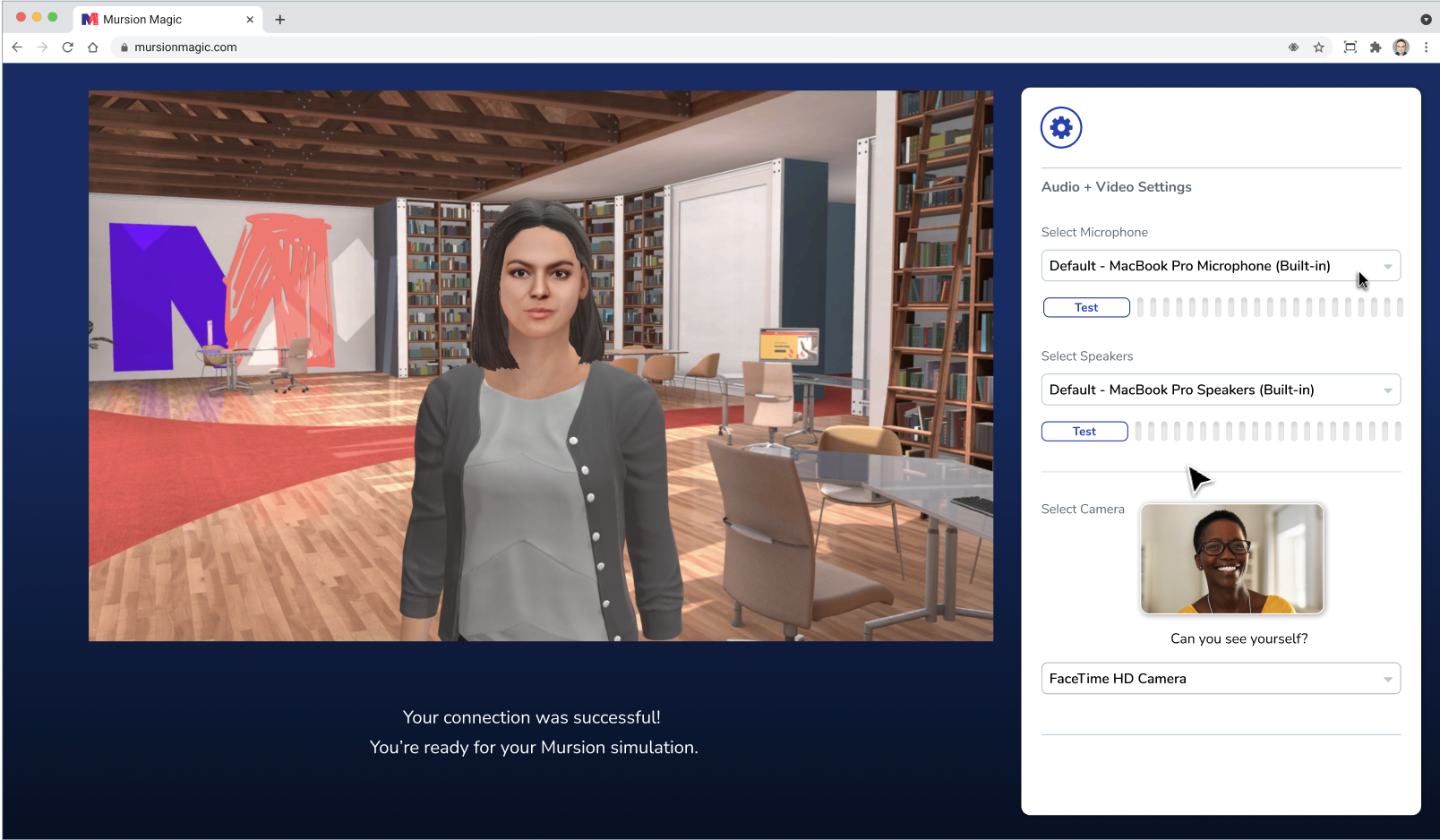Open the FaceTime HD Camera dropdown
This screenshot has height=840, width=1440.
pyautogui.click(x=1220, y=679)
